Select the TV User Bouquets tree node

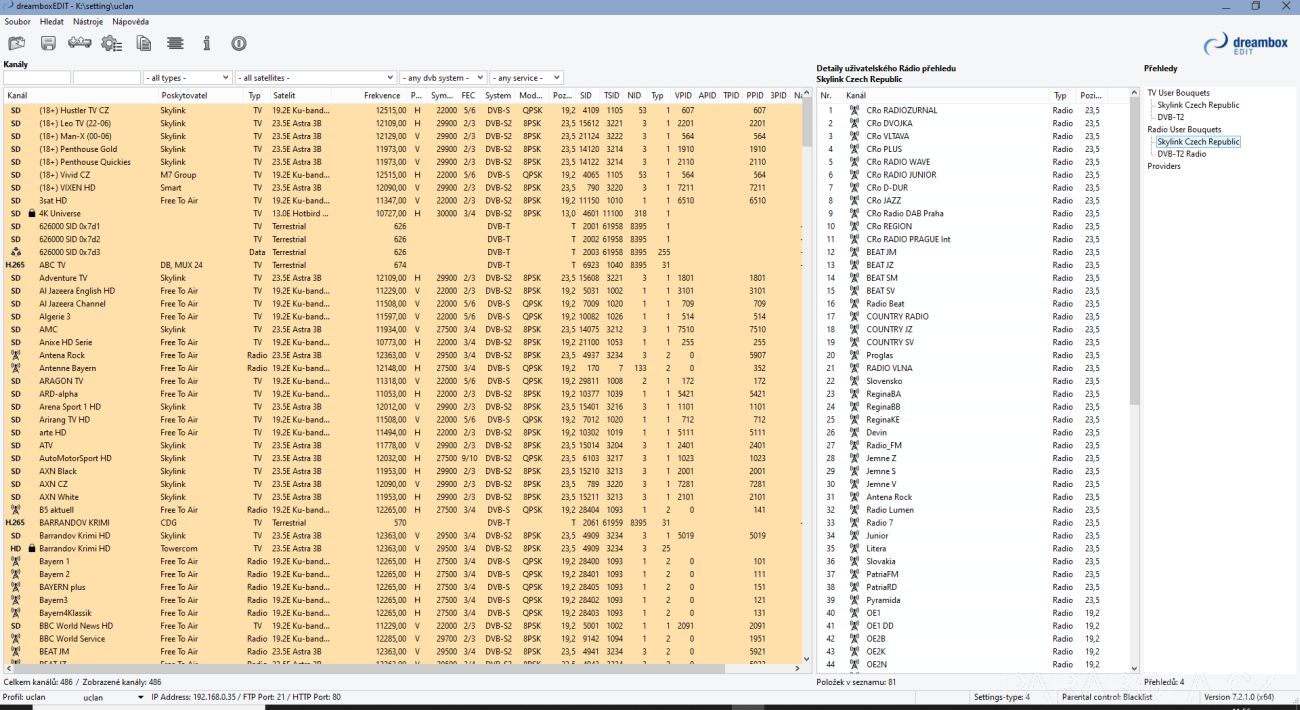pos(1178,93)
